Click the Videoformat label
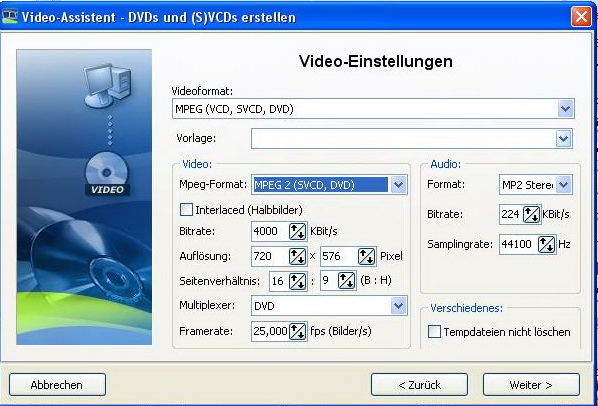The width and height of the screenshot is (598, 406). (202, 91)
